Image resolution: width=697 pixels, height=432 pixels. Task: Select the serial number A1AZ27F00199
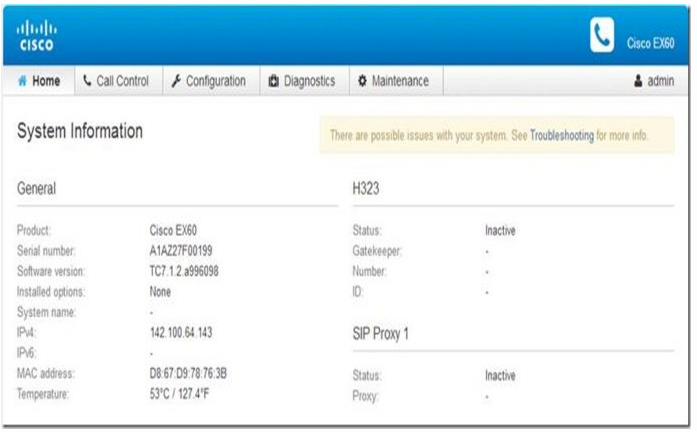tap(181, 251)
